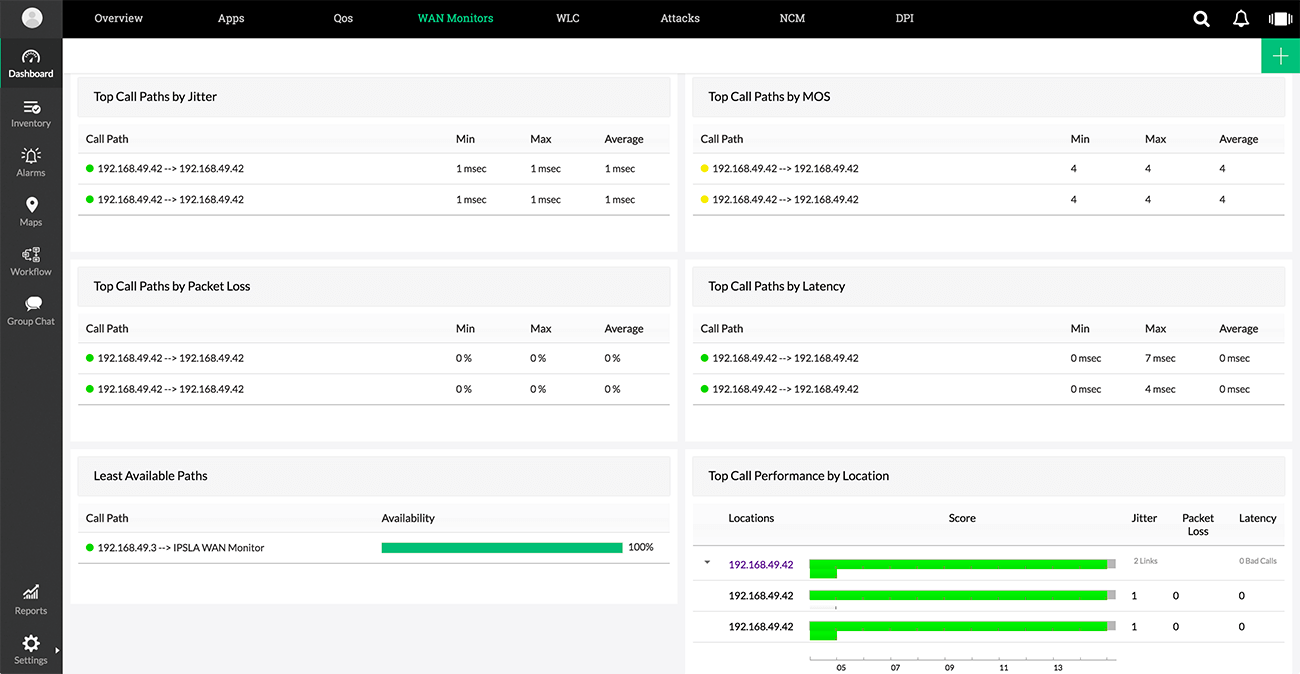Screen dimensions: 1300x674
Task: Switch to the Attacks tab
Action: [680, 18]
